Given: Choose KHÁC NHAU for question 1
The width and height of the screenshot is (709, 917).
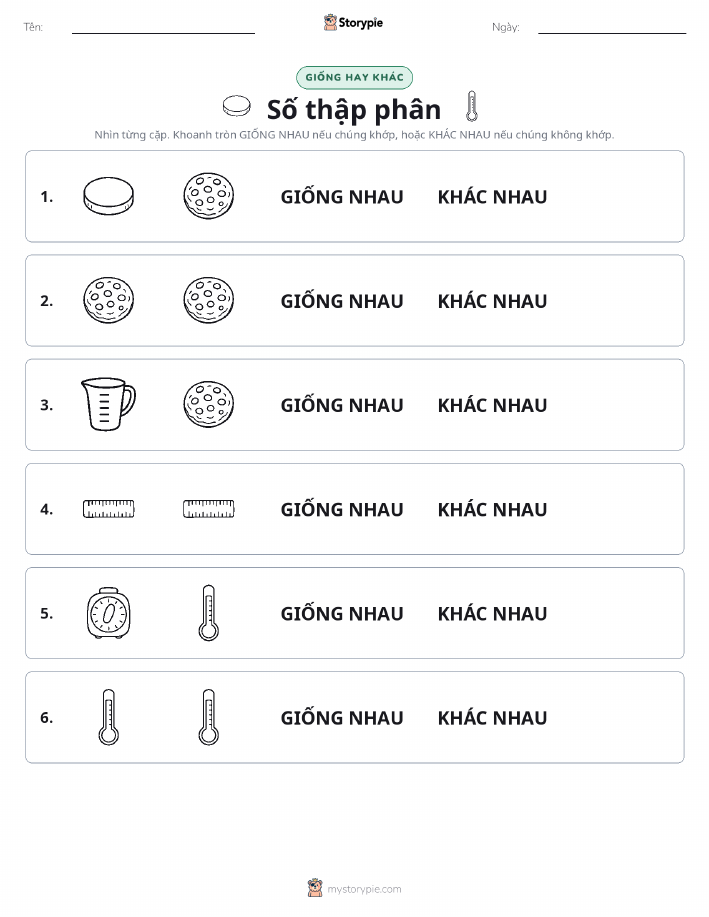Looking at the screenshot, I should [493, 196].
